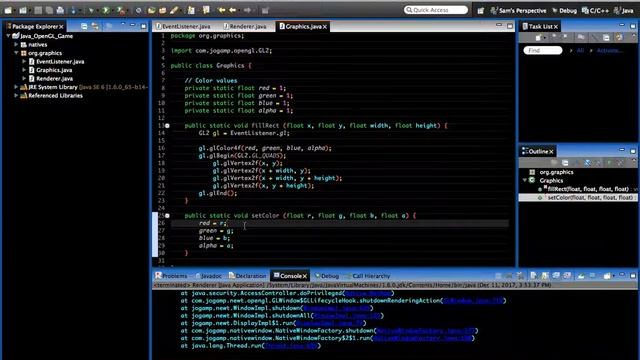Image resolution: width=640 pixels, height=360 pixels.
Task: Close the Graphics.java editor tab
Action: pyautogui.click(x=325, y=27)
